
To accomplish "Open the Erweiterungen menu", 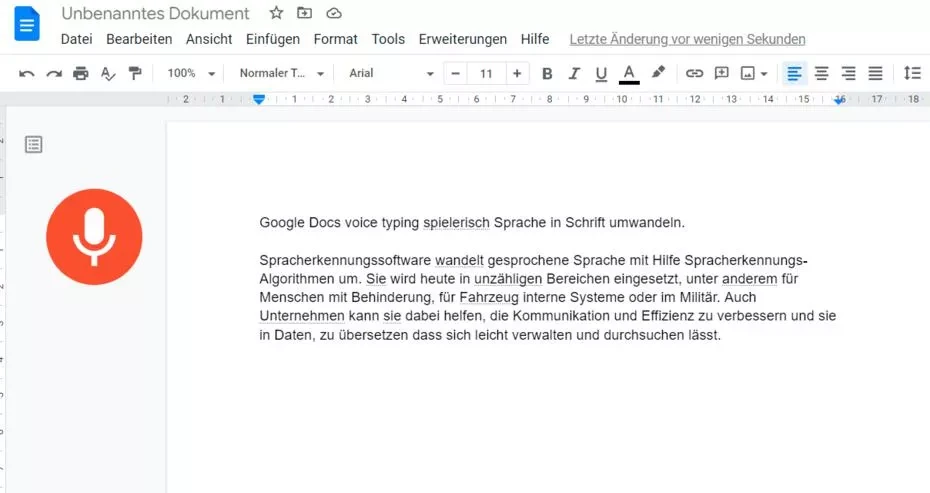I will [x=463, y=39].
